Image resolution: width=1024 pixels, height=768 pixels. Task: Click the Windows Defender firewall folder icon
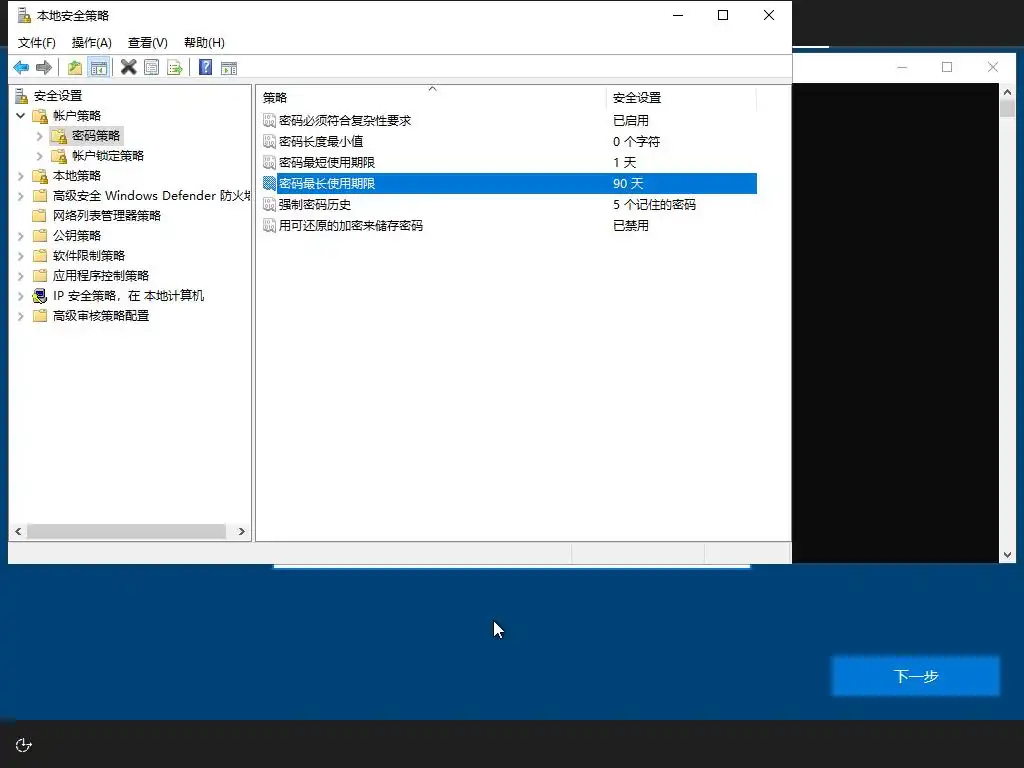(40, 196)
